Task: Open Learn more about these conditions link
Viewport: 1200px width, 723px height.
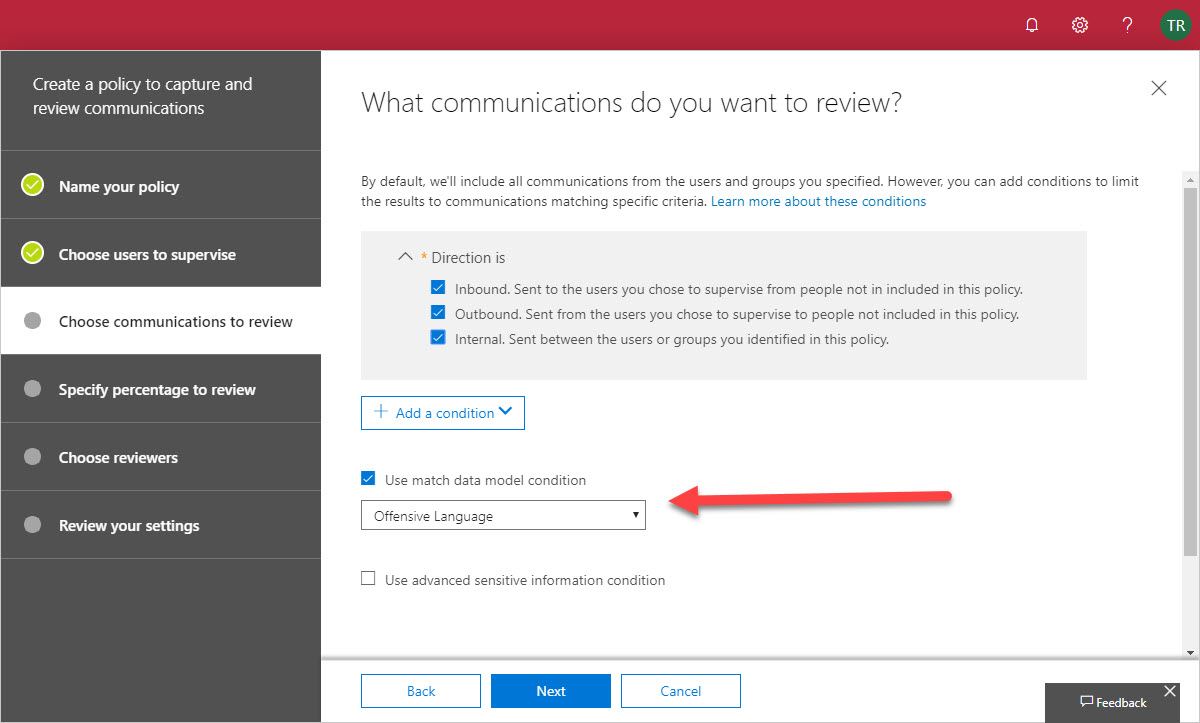Action: point(818,201)
